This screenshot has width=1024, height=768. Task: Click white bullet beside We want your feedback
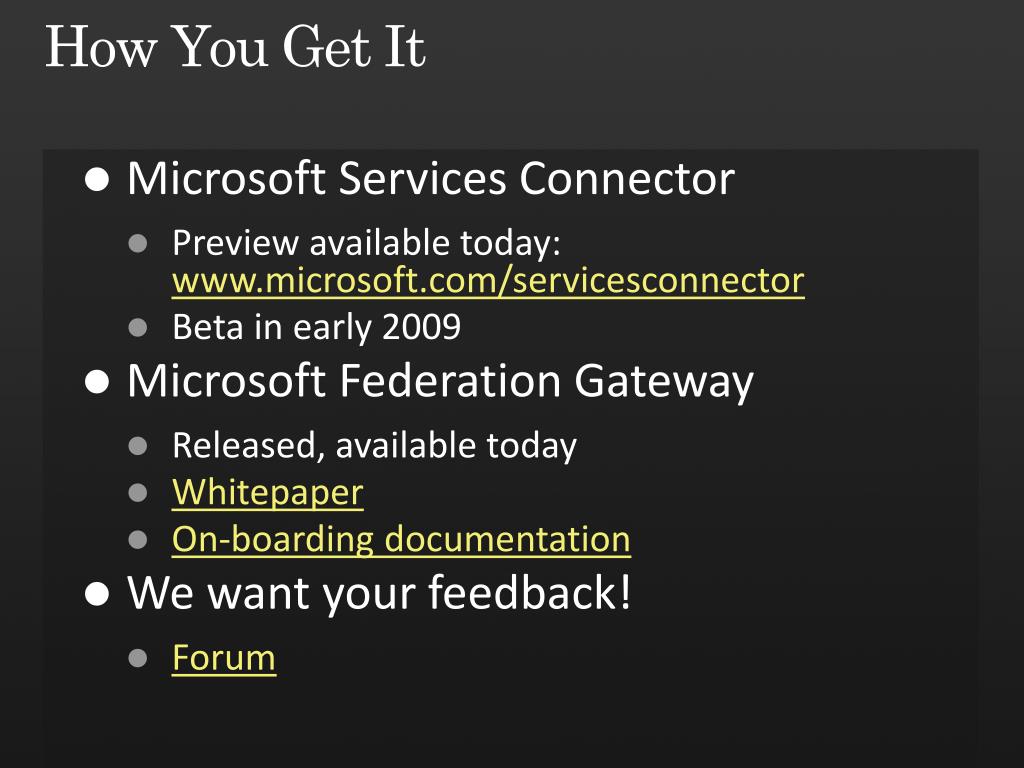coord(97,594)
